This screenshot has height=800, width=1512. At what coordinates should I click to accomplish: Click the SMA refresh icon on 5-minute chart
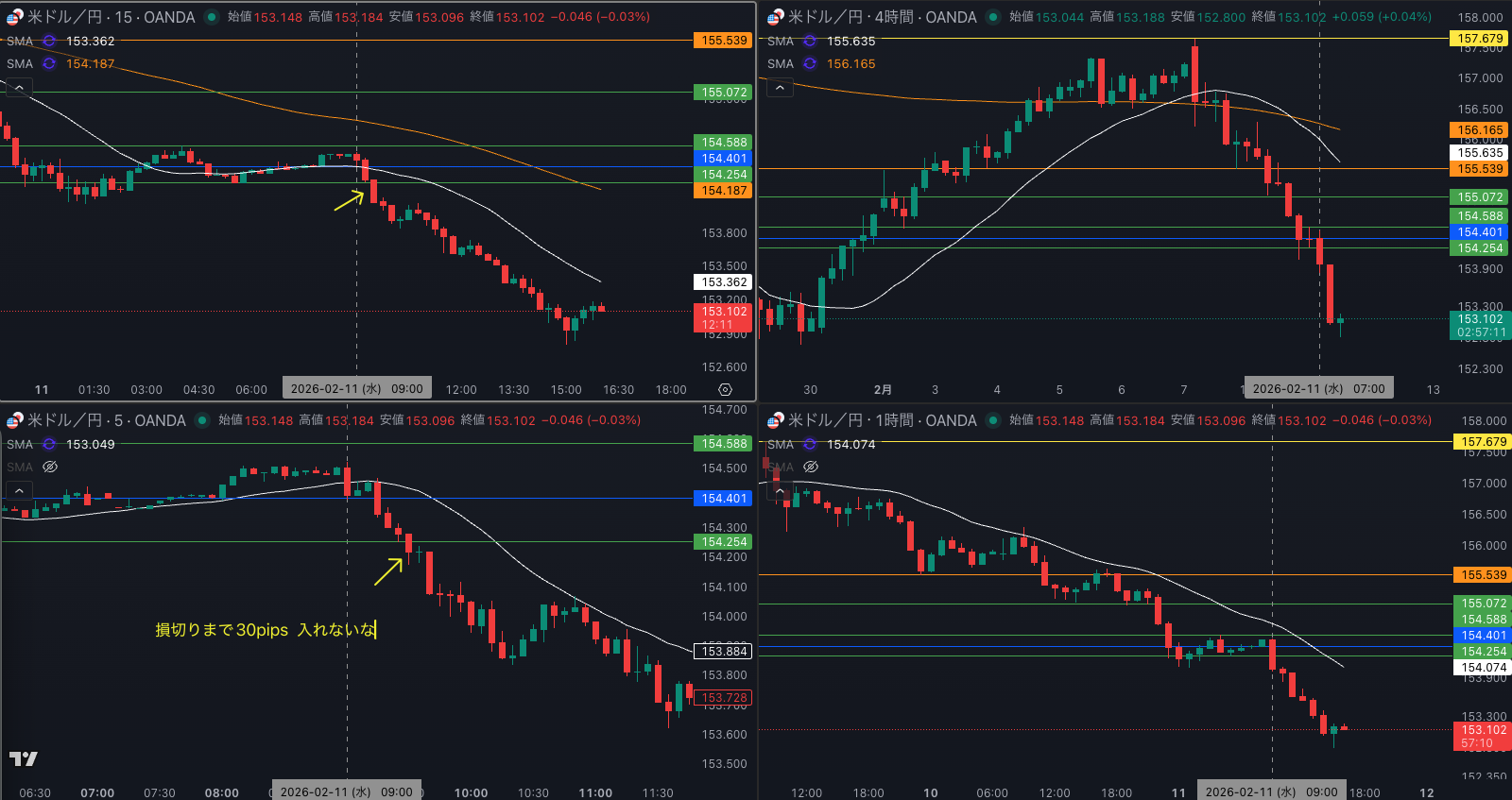(49, 445)
